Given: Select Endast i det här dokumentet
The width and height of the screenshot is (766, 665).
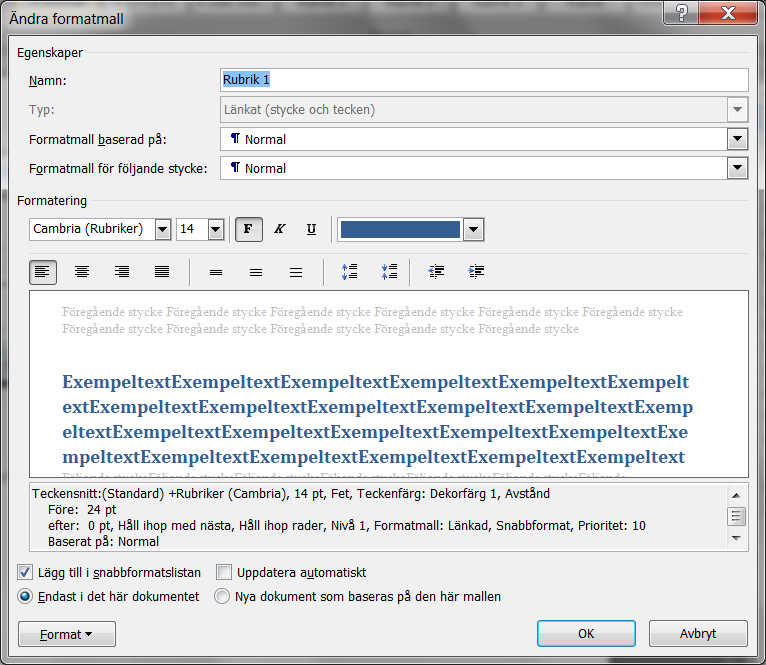Looking at the screenshot, I should pyautogui.click(x=25, y=597).
